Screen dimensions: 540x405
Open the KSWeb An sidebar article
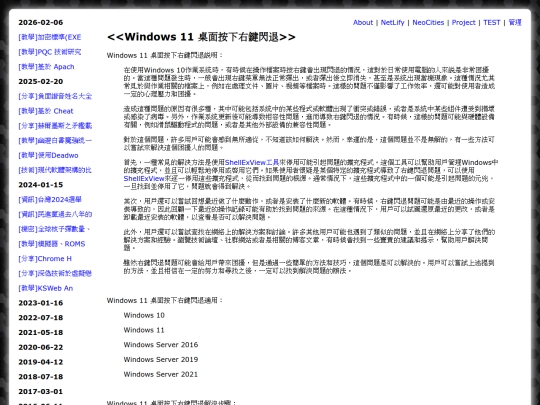pyautogui.click(x=45, y=288)
